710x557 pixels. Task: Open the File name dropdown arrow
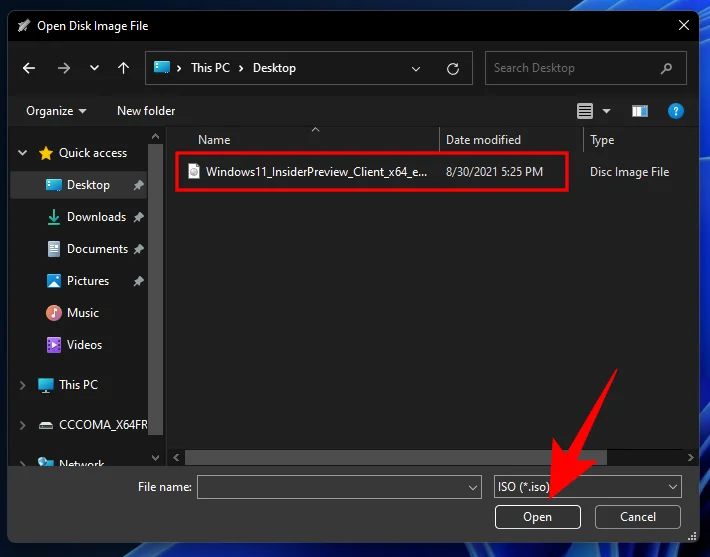tap(472, 487)
